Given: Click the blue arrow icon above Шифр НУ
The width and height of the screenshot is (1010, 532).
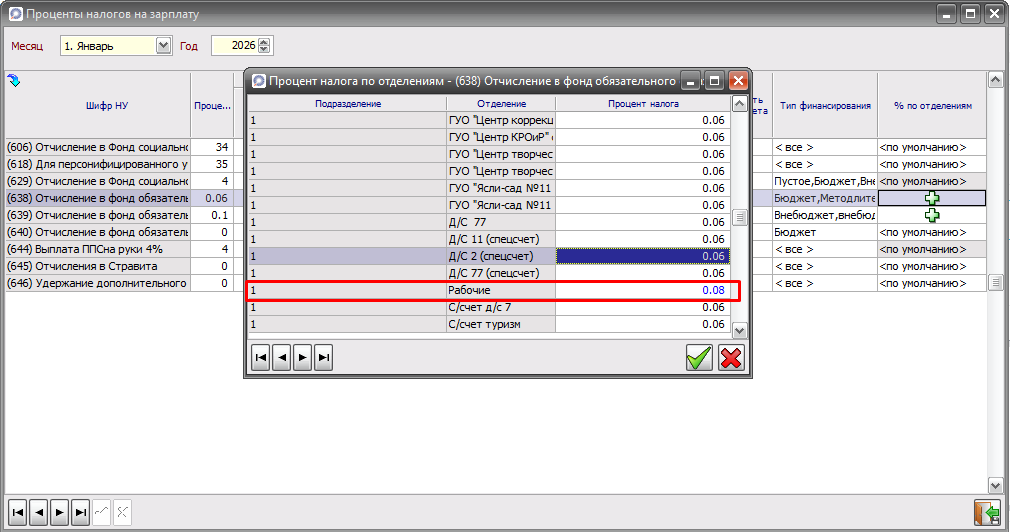Looking at the screenshot, I should pos(14,81).
